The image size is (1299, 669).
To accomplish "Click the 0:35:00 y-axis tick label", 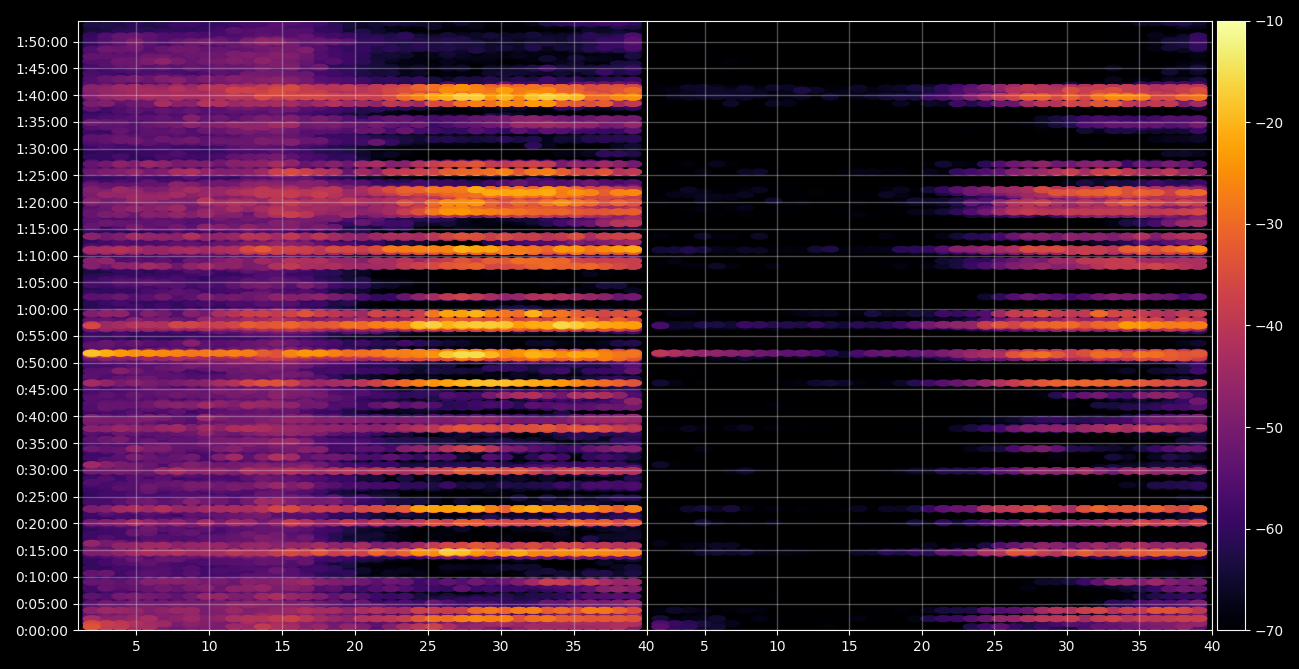I will pos(41,444).
